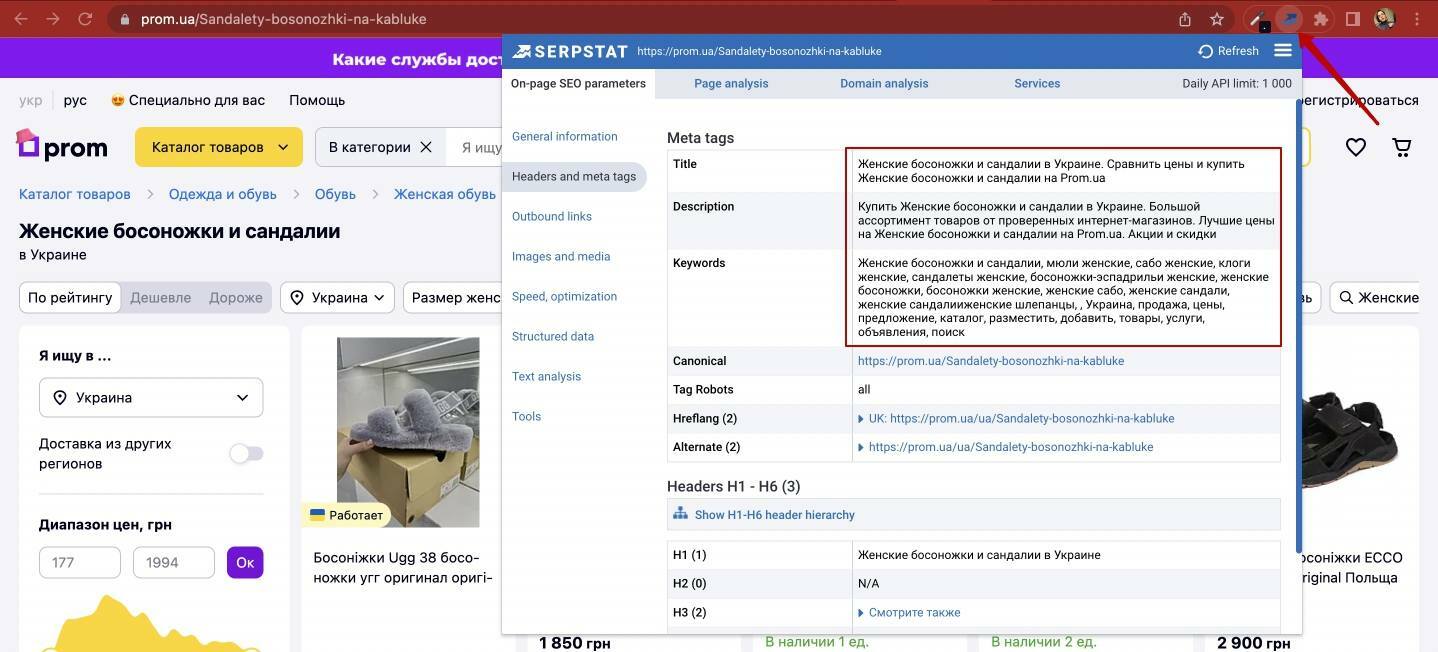Viewport: 1438px width, 652px height.
Task: Click the share icon in address bar
Action: point(1185,19)
